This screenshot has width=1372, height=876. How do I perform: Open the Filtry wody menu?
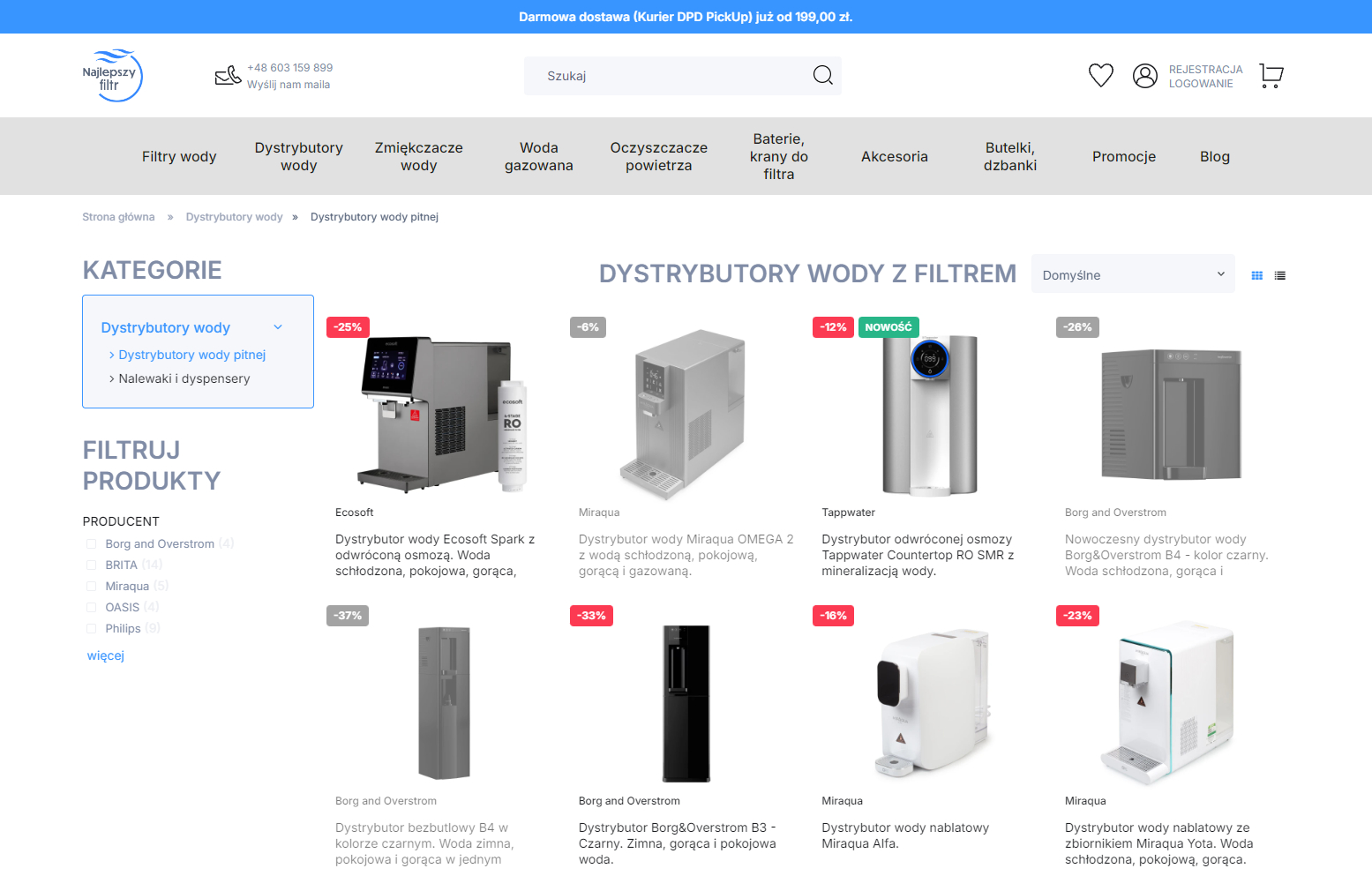click(x=179, y=157)
